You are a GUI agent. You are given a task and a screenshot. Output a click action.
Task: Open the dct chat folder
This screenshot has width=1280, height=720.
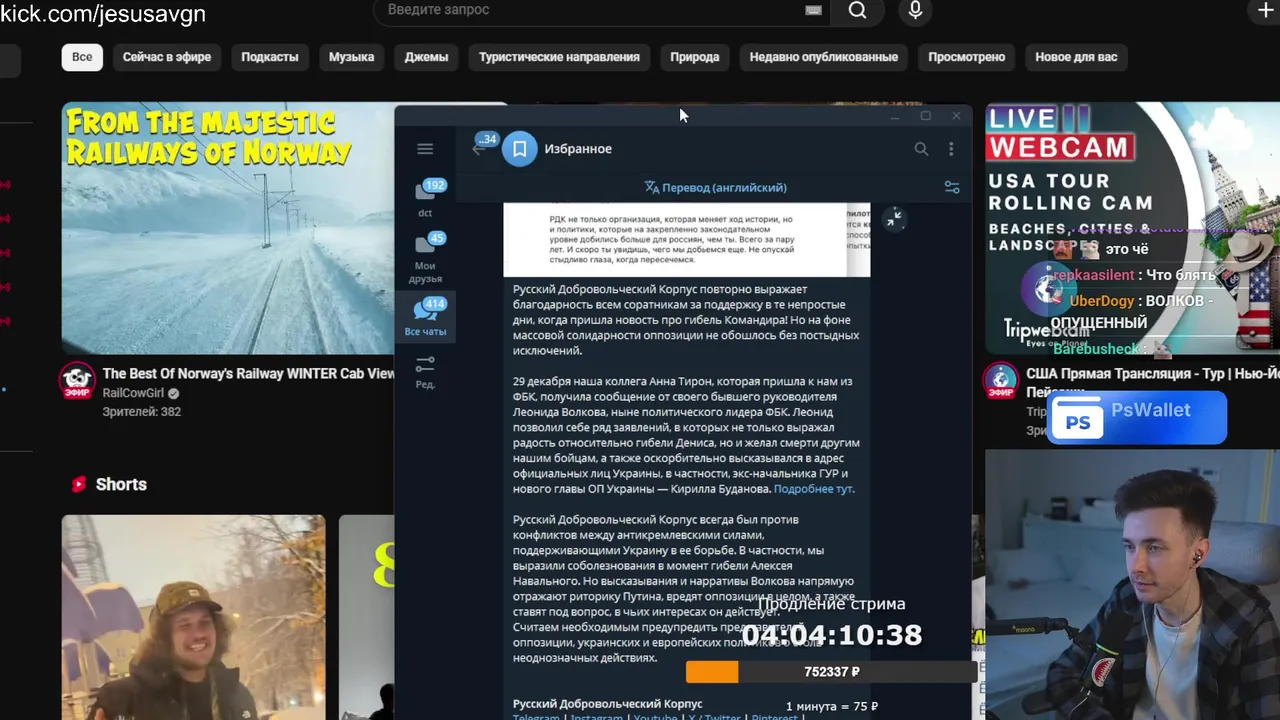425,198
